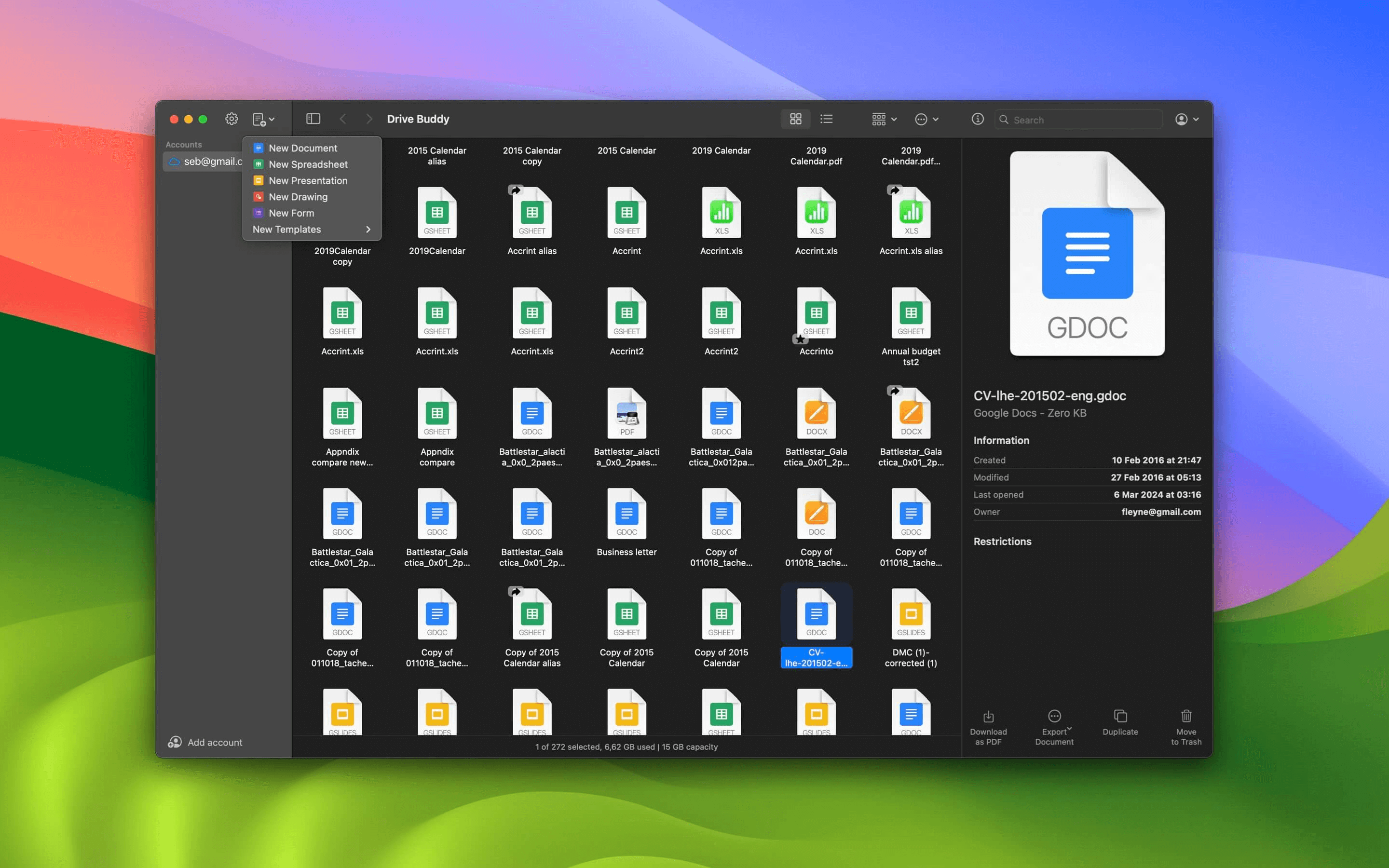Screen dimensions: 1389x868
Task: Select the Accrinto starred spreadsheet
Action: tap(816, 314)
